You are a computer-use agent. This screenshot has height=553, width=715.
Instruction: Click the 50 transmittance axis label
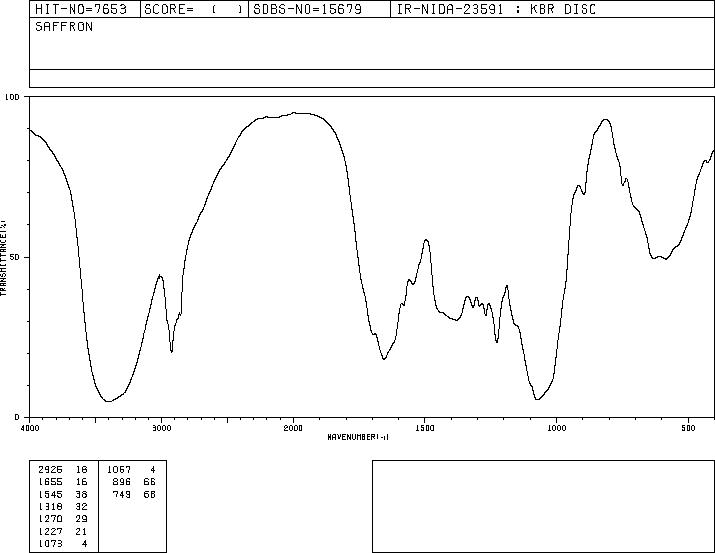pyautogui.click(x=15, y=257)
